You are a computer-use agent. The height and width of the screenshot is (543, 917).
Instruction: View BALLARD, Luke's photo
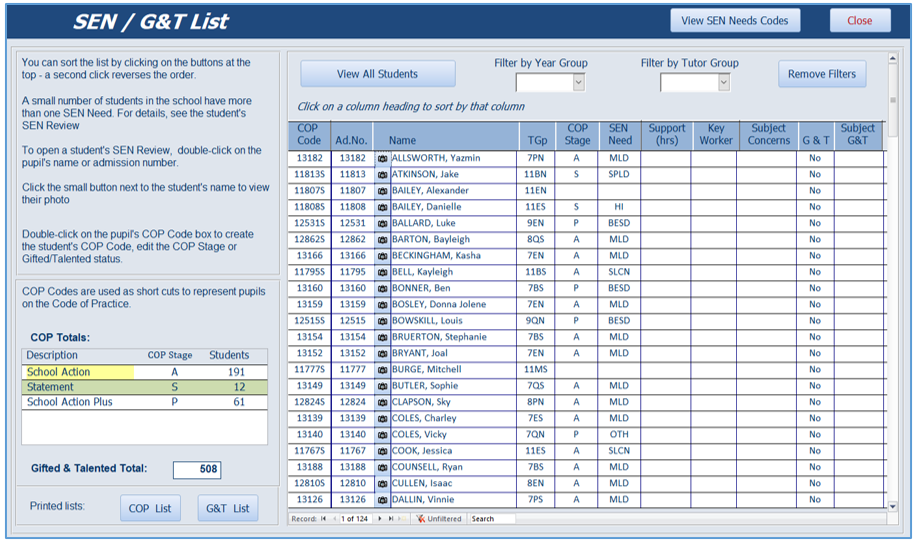(382, 224)
